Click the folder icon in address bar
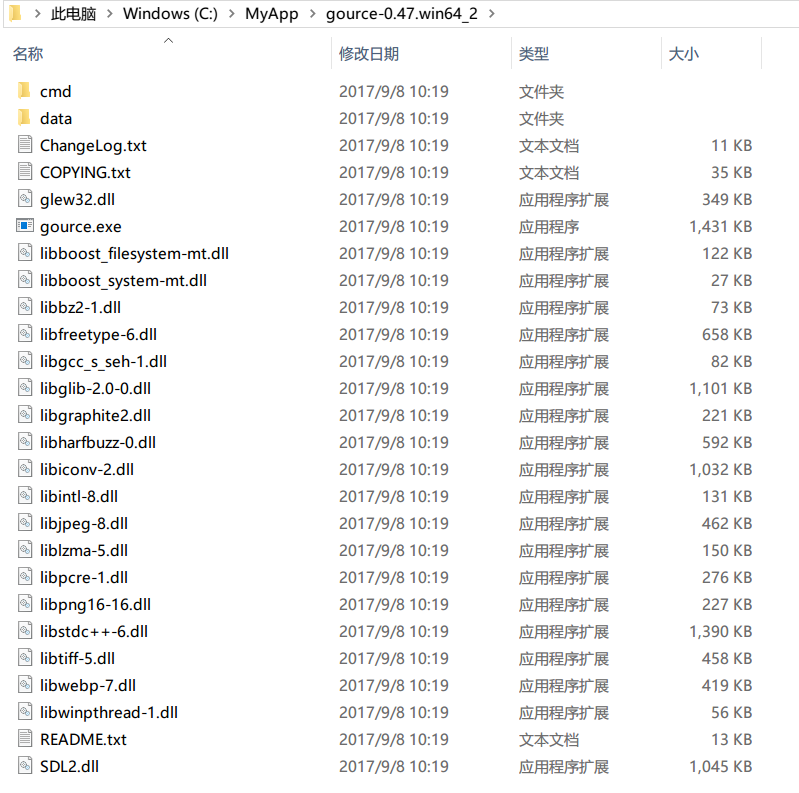 point(15,13)
